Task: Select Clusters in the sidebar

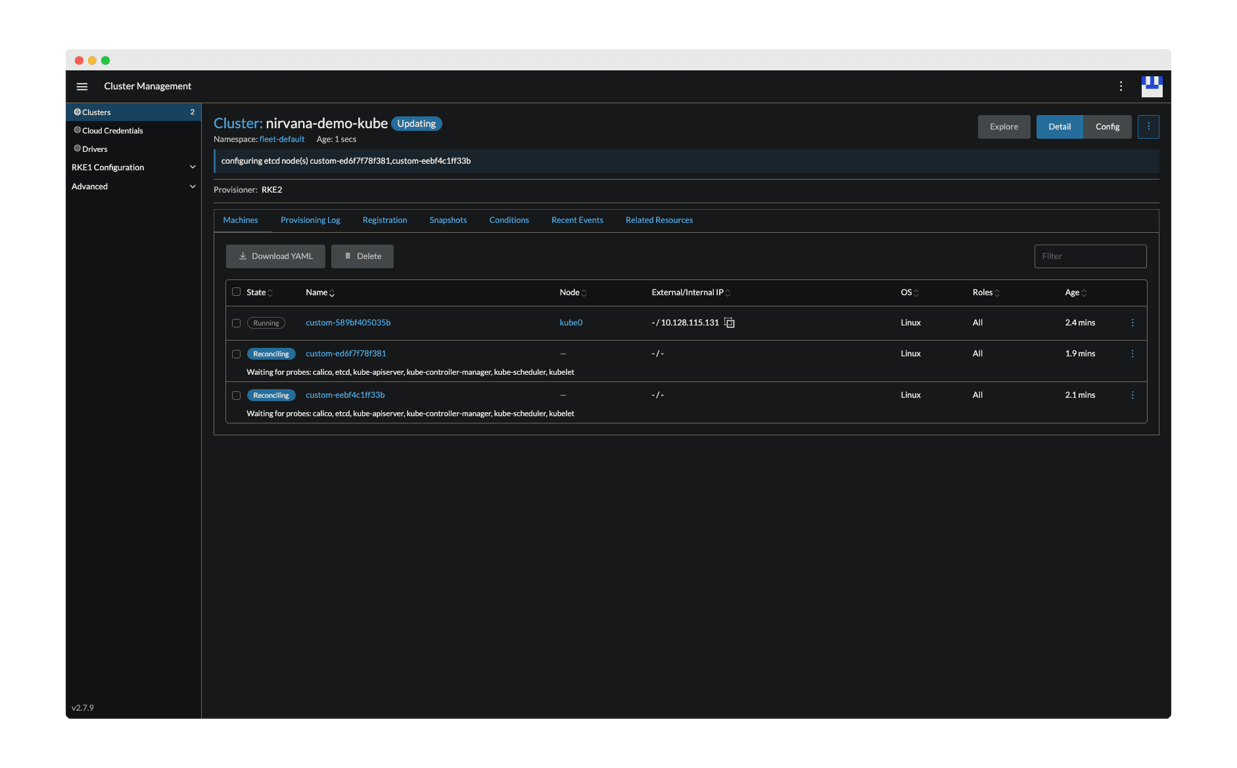Action: [x=133, y=112]
